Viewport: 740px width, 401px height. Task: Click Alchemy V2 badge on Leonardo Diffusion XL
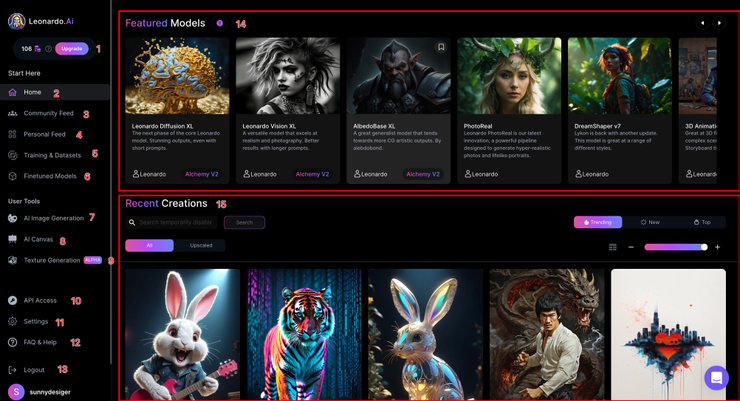click(x=202, y=174)
